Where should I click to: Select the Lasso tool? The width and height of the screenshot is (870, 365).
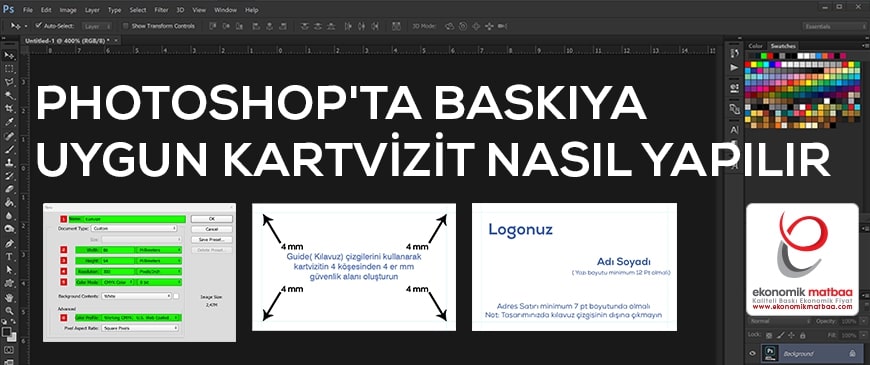coord(9,82)
